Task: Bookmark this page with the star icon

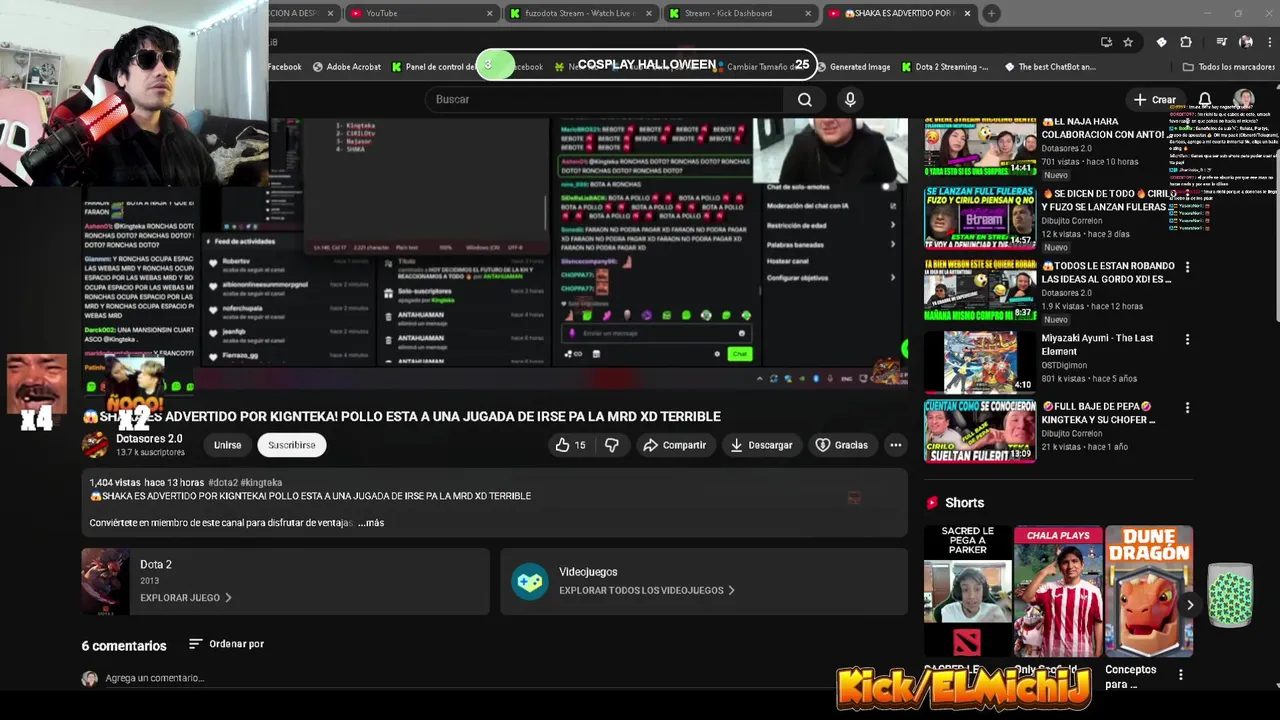Action: (x=1128, y=42)
